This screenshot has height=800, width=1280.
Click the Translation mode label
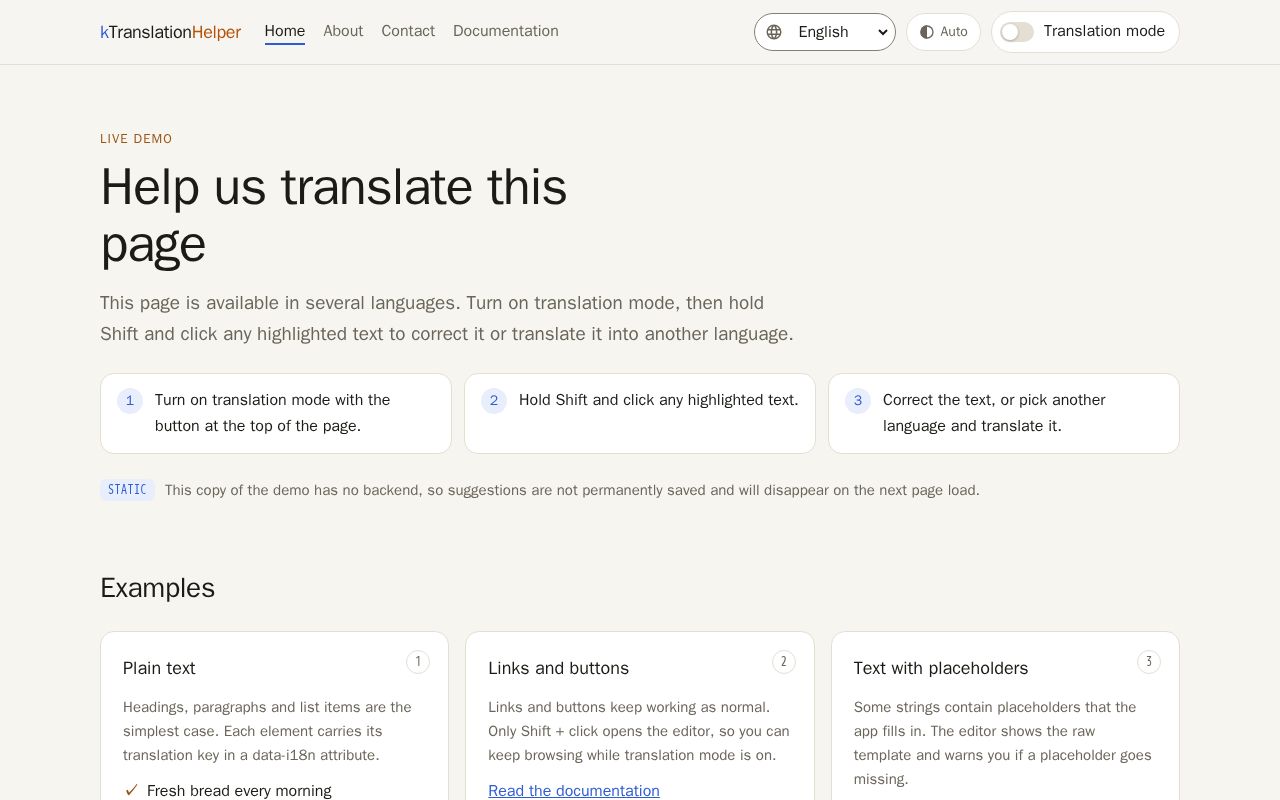click(1104, 31)
